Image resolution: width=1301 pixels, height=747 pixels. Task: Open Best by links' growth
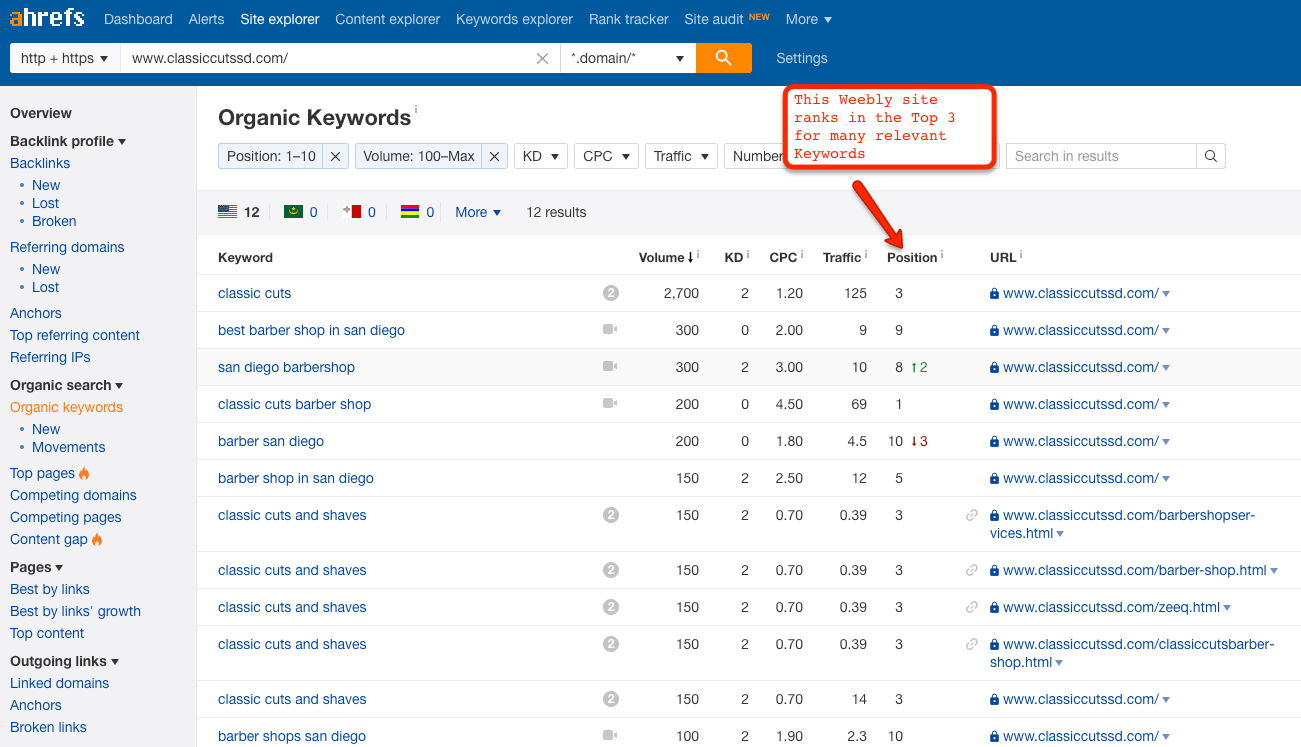coord(75,611)
